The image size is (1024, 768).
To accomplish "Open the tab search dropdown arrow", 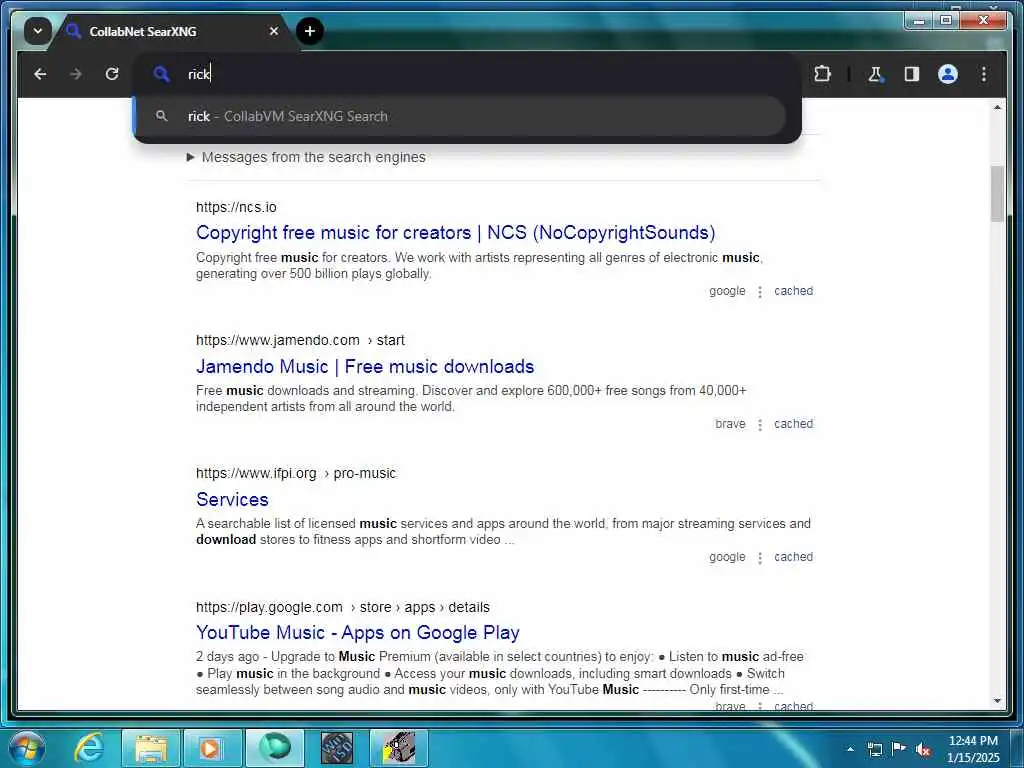I will [x=38, y=31].
